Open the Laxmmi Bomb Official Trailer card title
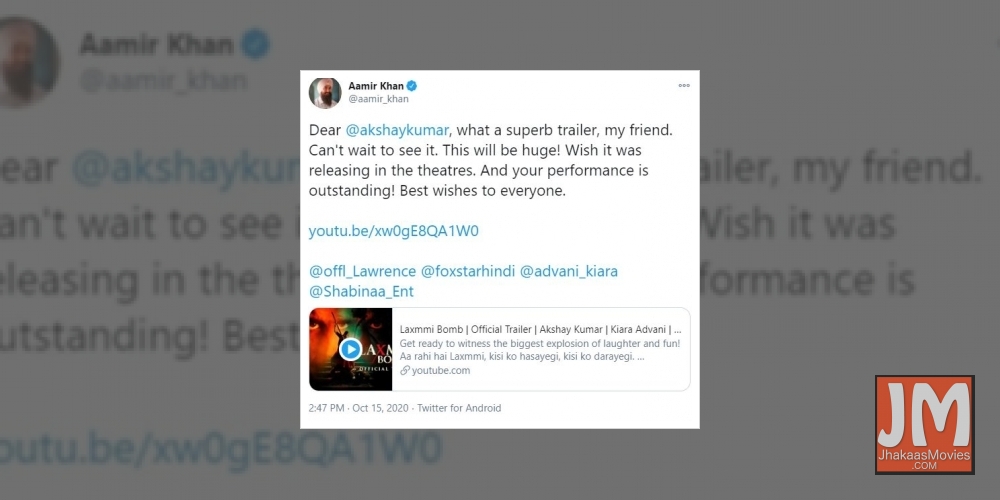The image size is (1000, 500). [540, 330]
